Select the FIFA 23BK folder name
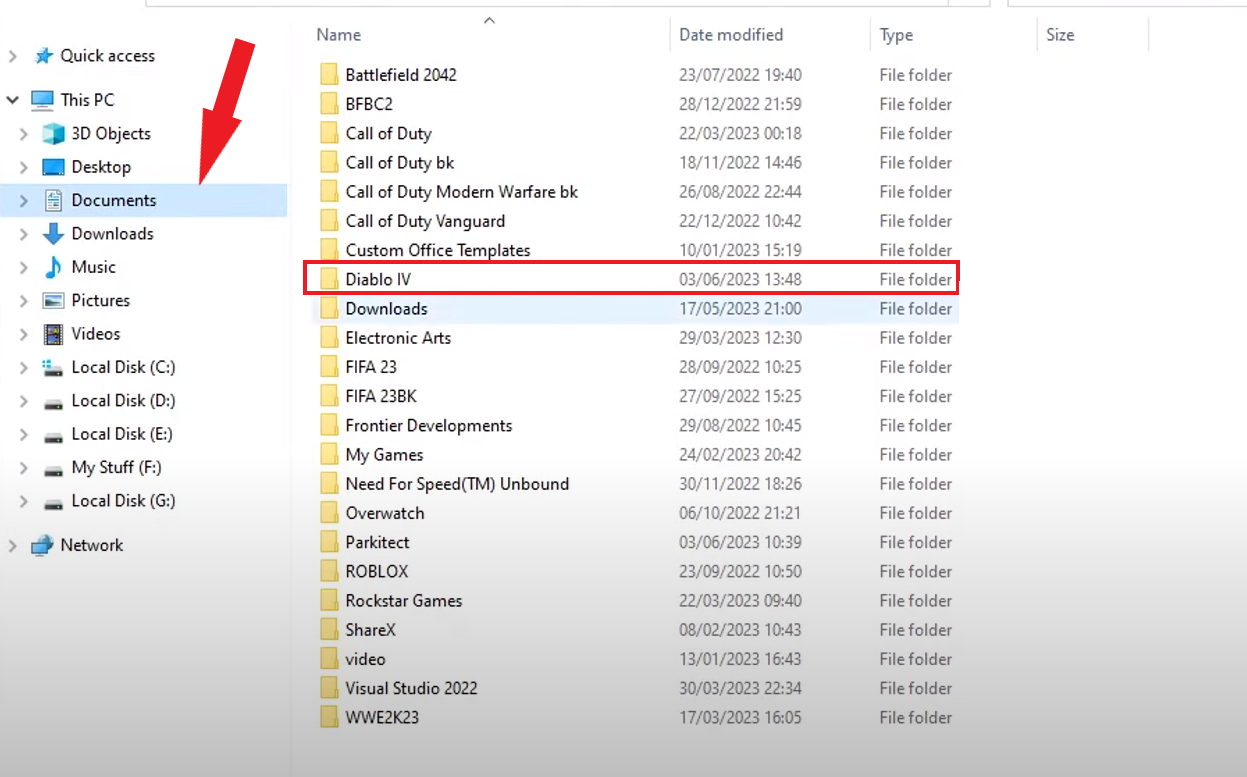 coord(381,396)
